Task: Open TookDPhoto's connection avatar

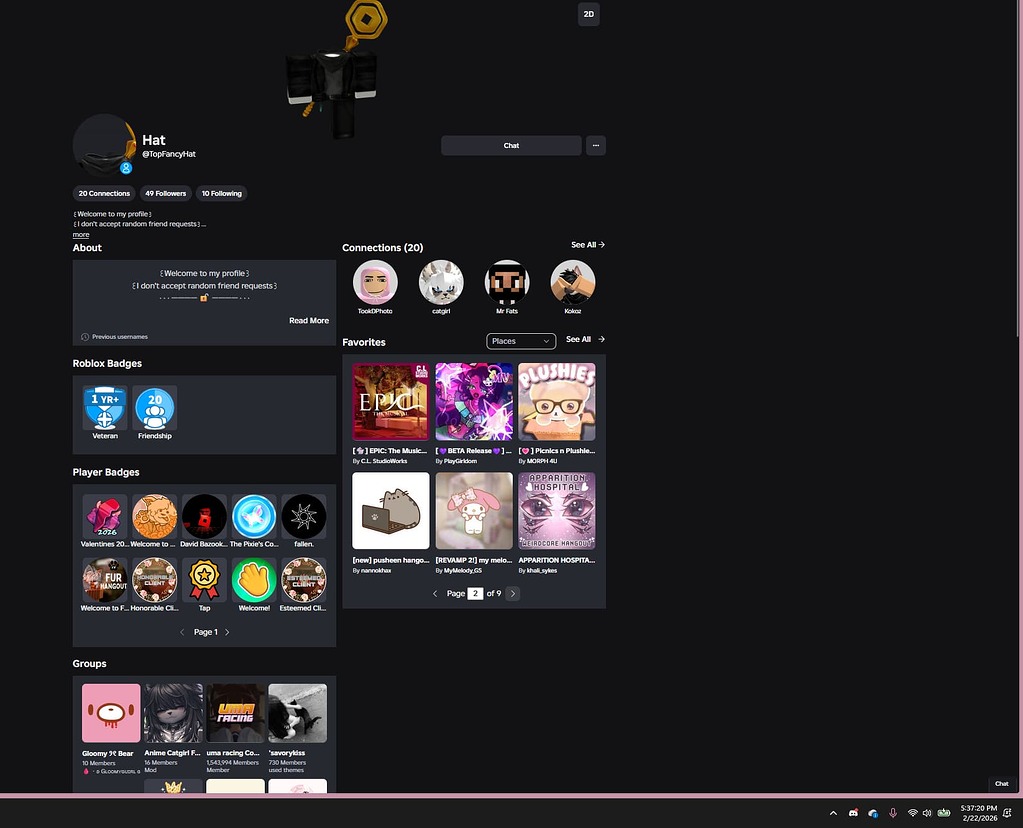Action: point(375,283)
